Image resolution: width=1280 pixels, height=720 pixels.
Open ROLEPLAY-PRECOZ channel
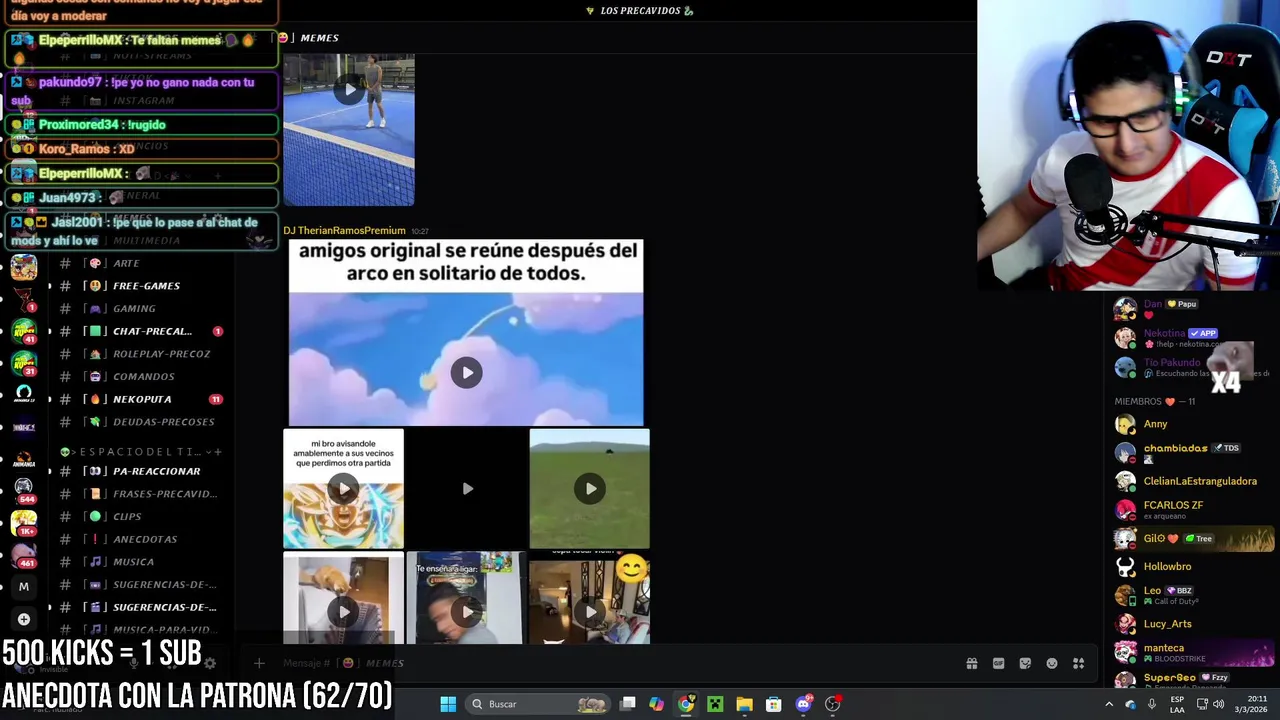140,354
